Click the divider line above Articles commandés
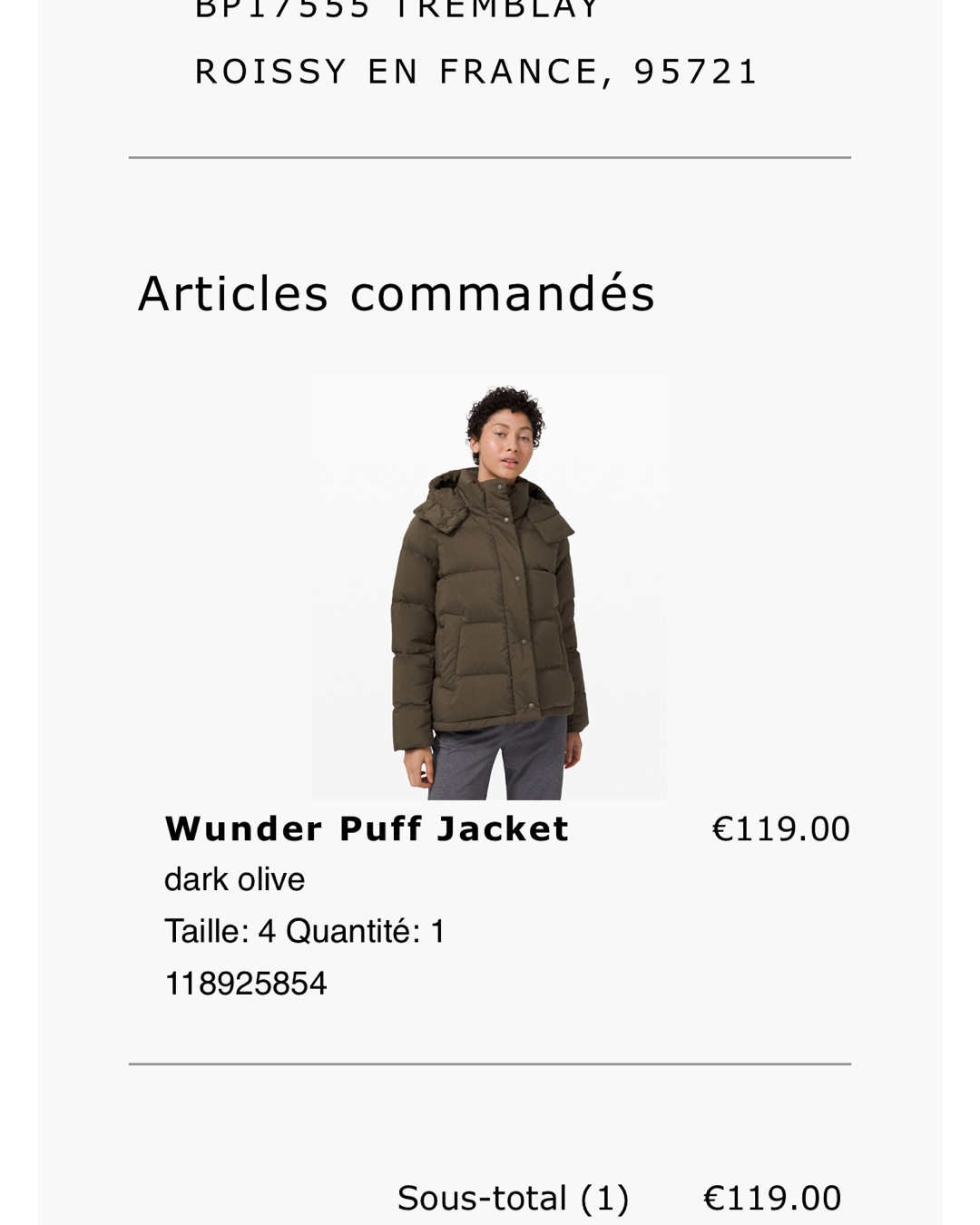The image size is (980, 1225). click(x=490, y=158)
